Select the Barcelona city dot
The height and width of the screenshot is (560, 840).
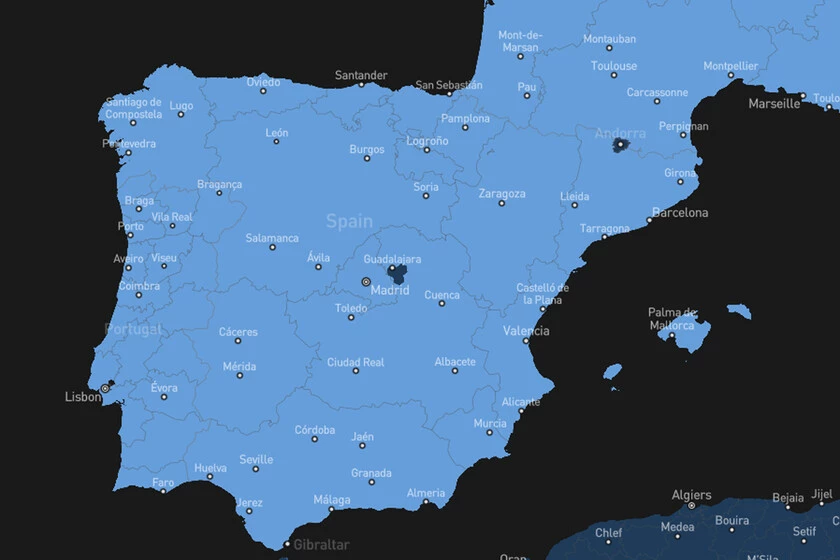pos(649,220)
